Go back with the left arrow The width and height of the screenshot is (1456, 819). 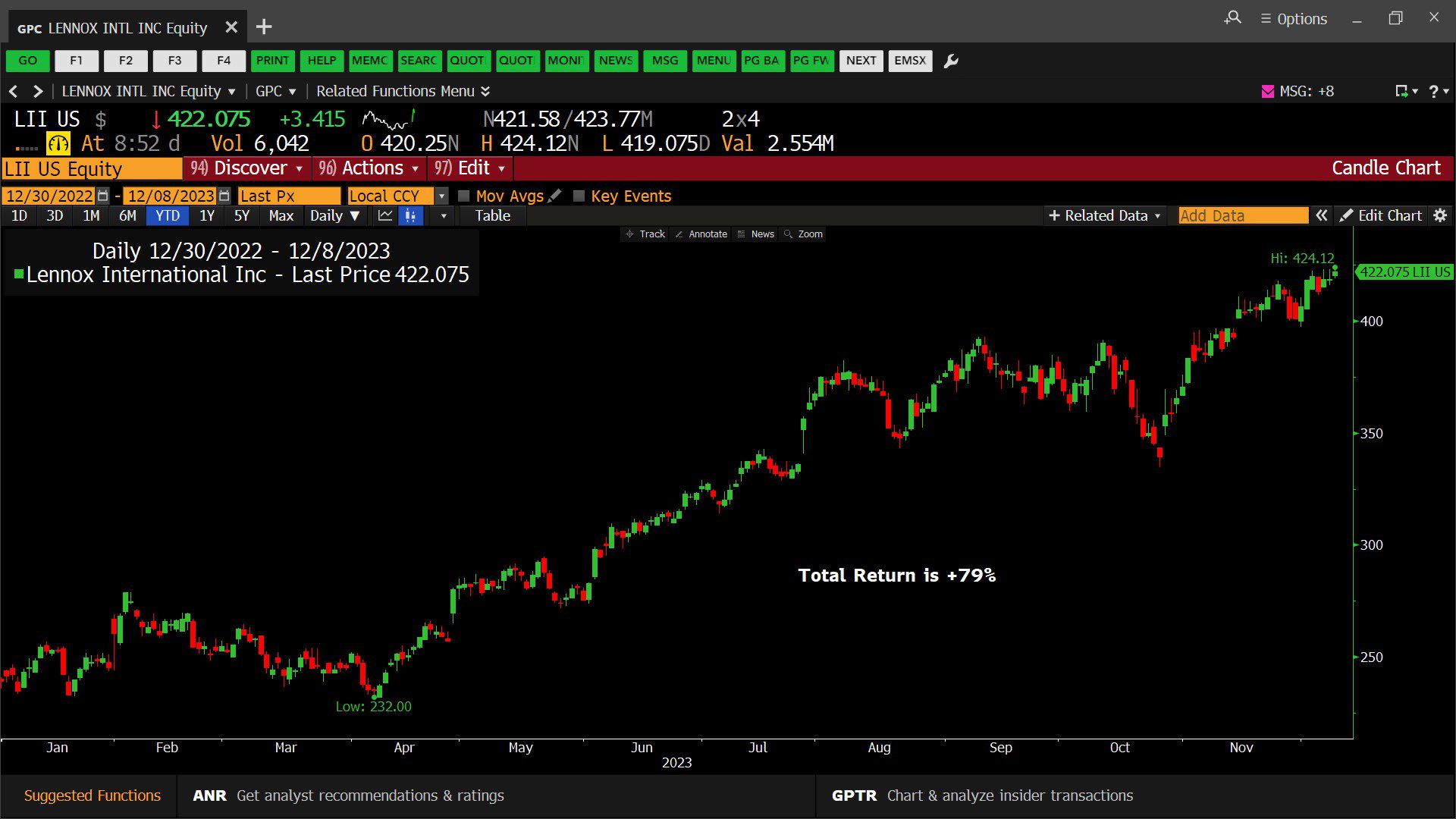tap(14, 91)
